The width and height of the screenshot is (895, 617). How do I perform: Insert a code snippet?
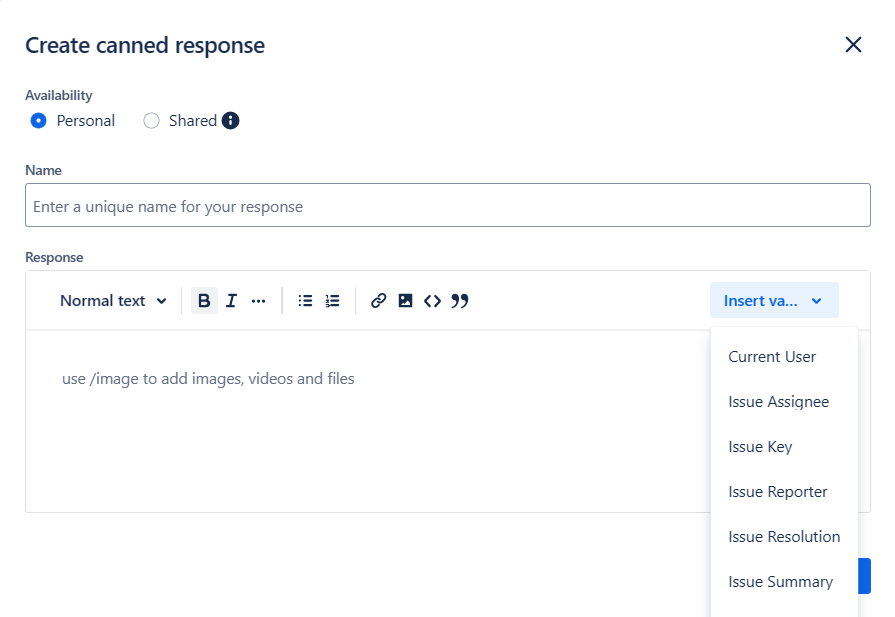[432, 300]
